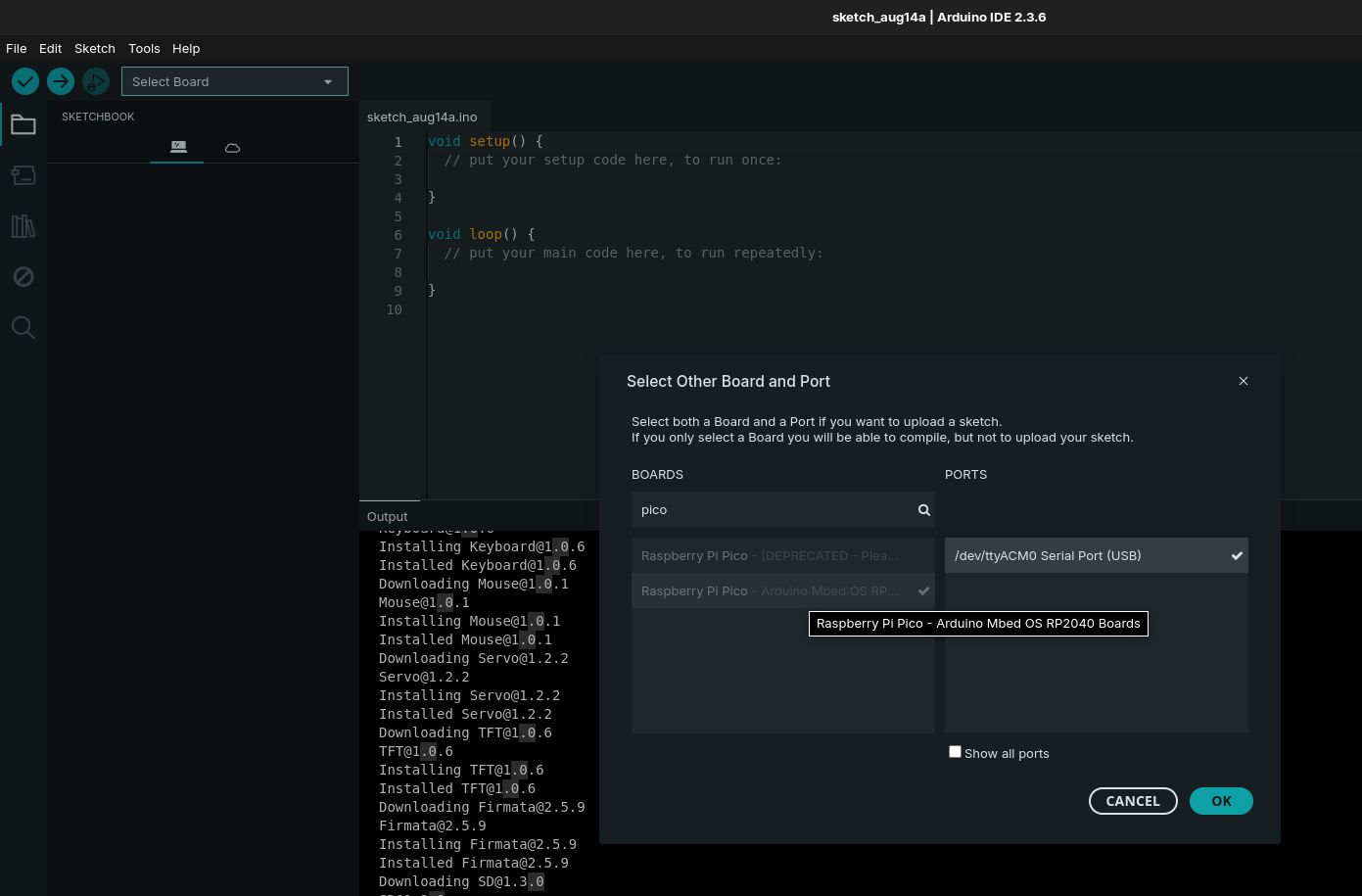Open the Edit menu
The height and width of the screenshot is (896, 1362).
click(51, 48)
